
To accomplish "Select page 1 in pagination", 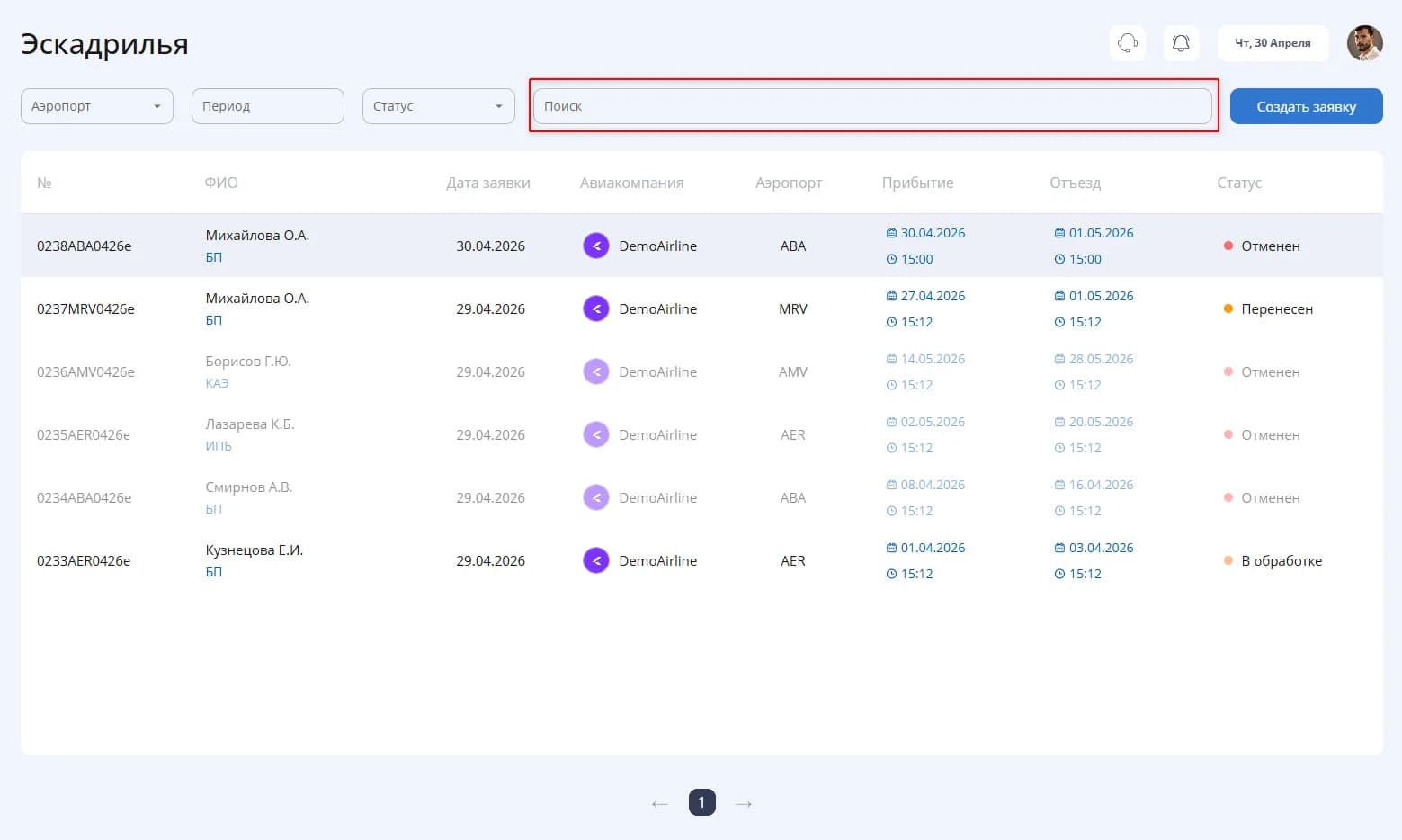I will coord(702,802).
